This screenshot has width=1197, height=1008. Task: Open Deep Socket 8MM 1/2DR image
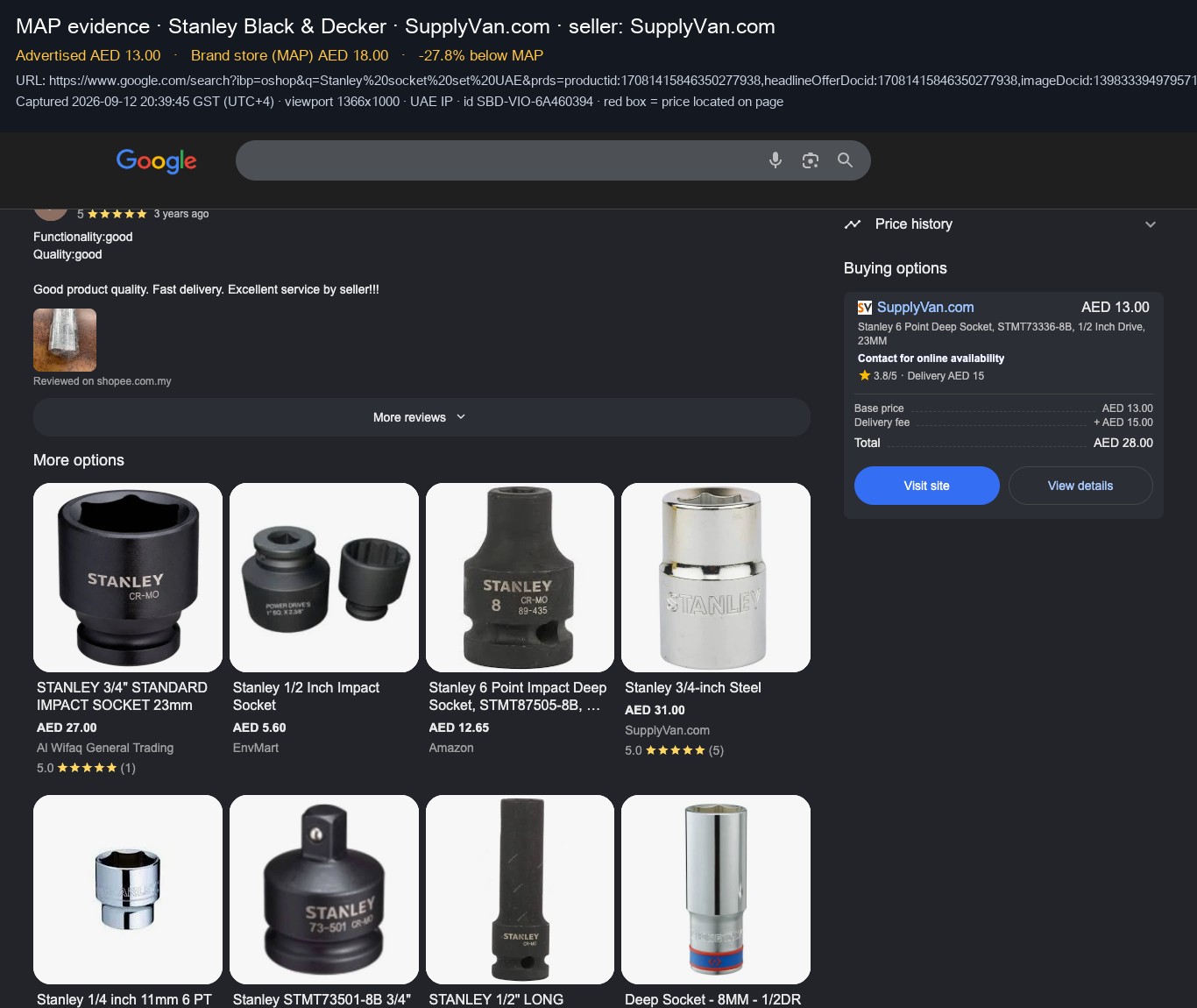point(716,890)
